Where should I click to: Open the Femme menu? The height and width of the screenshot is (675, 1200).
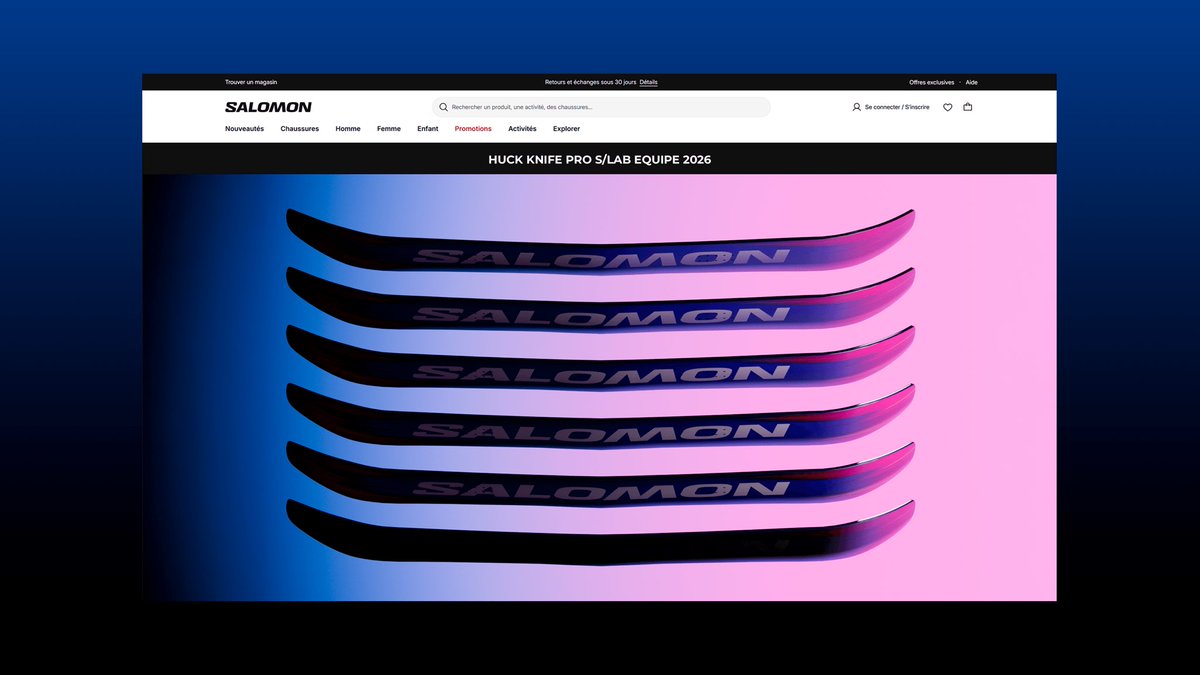click(x=389, y=129)
